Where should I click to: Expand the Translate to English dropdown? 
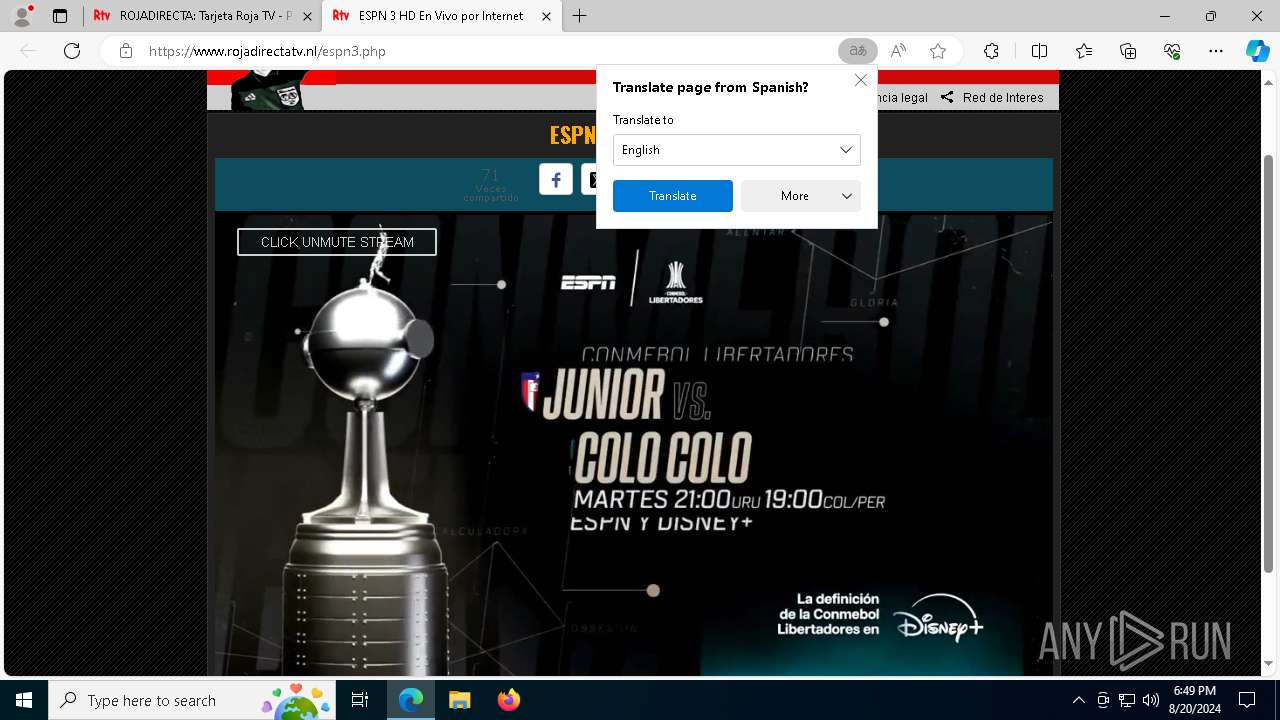737,150
